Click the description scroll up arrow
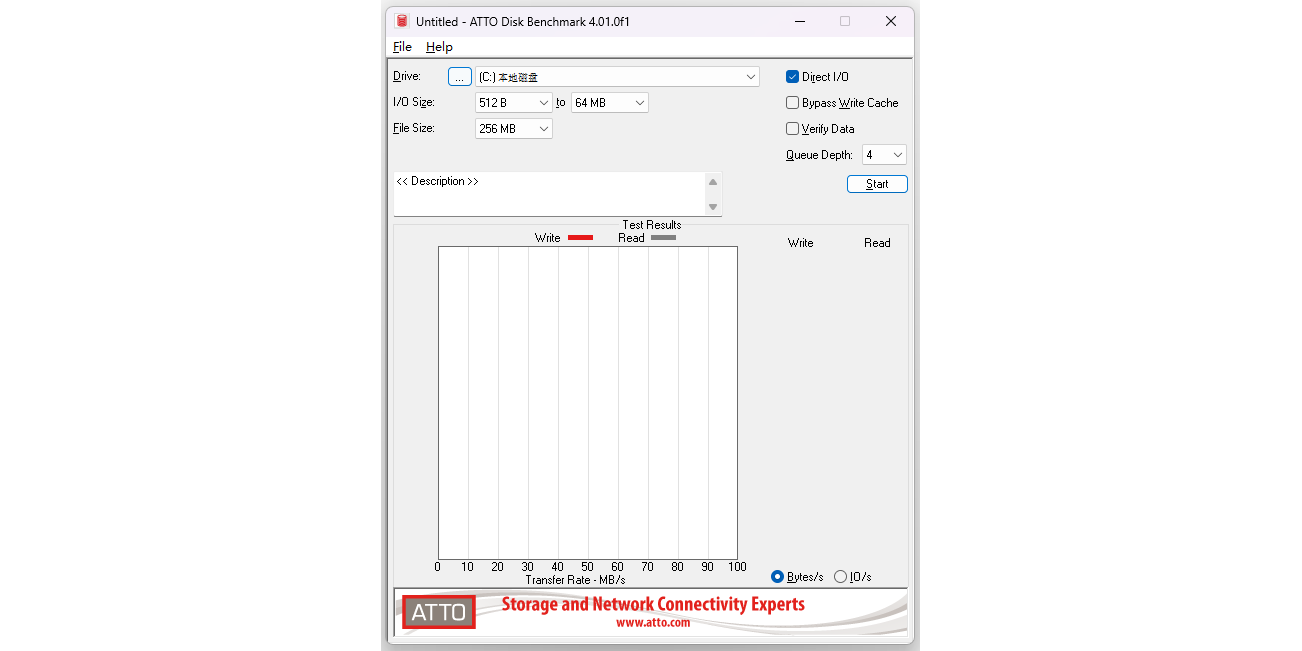 tap(713, 182)
